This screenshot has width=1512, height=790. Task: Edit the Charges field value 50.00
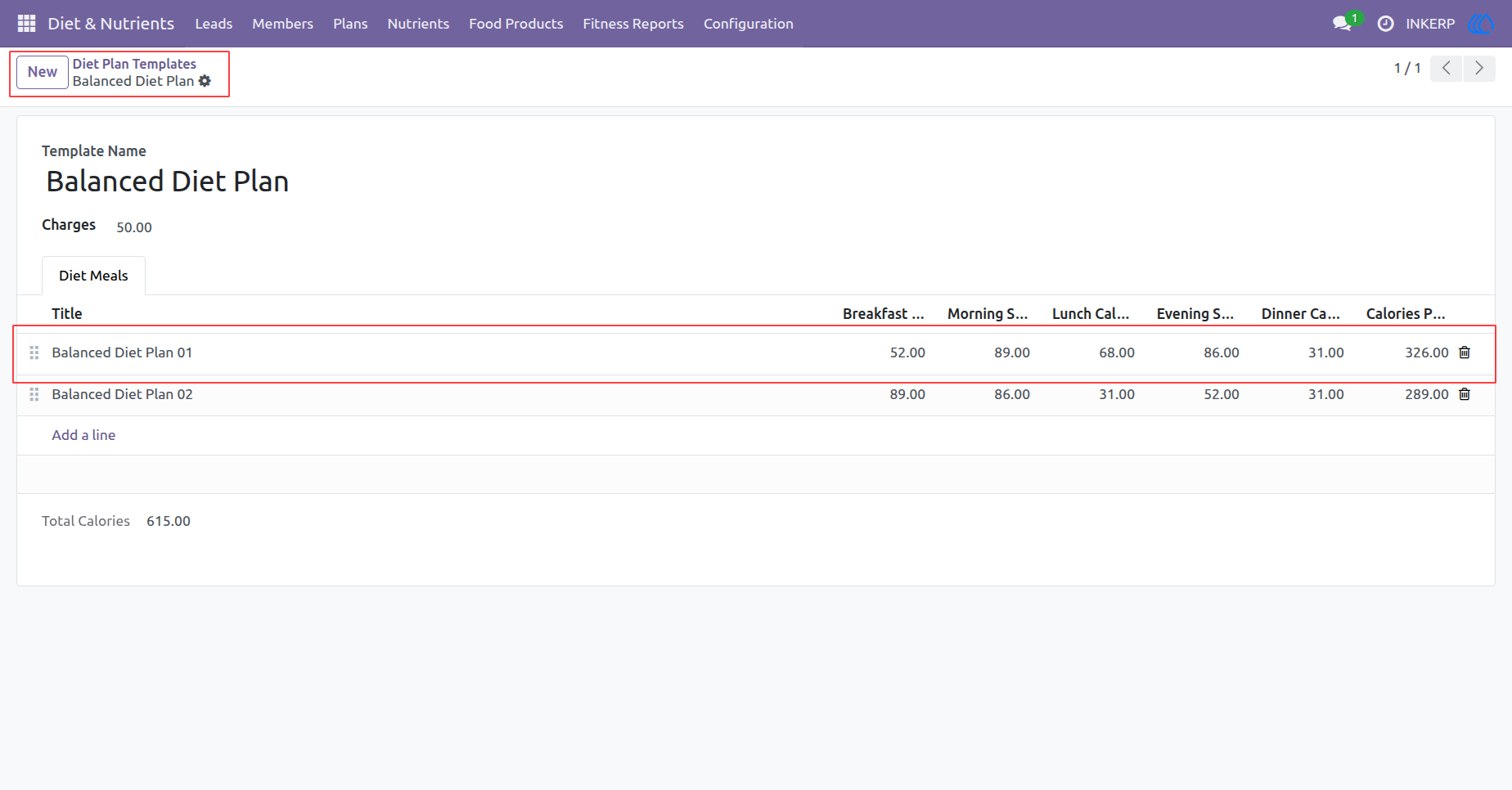click(x=134, y=227)
